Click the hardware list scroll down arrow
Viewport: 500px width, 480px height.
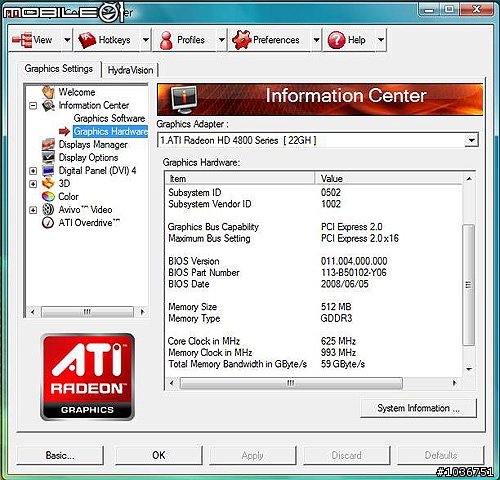point(469,369)
